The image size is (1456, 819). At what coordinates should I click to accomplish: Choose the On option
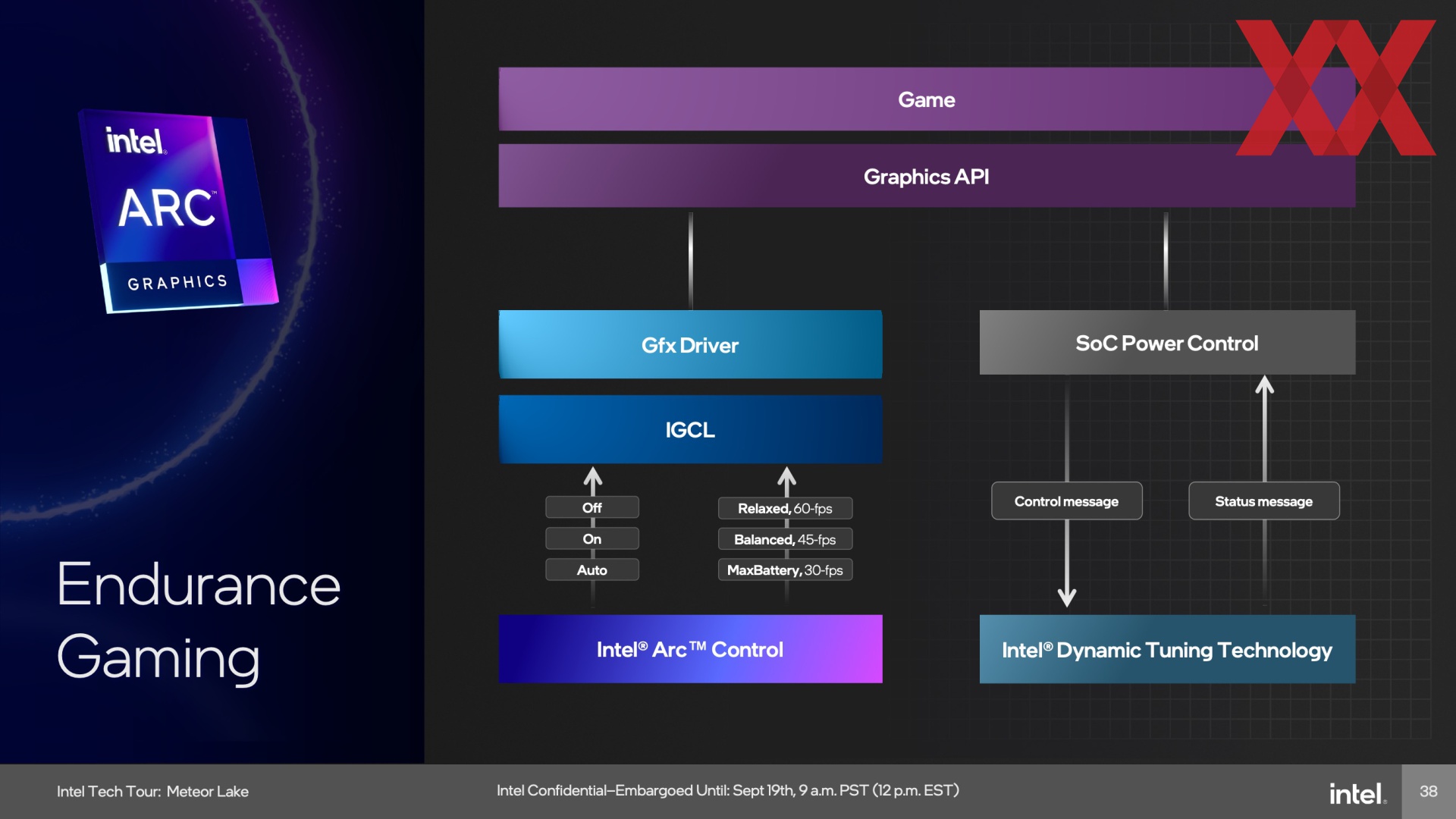592,538
